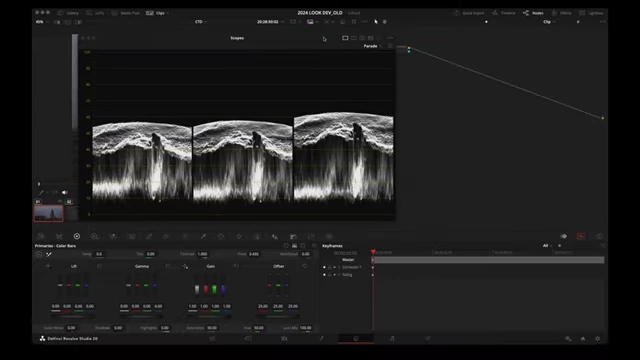Switch to the Deliver page
640x360 pixels.
click(428, 338)
